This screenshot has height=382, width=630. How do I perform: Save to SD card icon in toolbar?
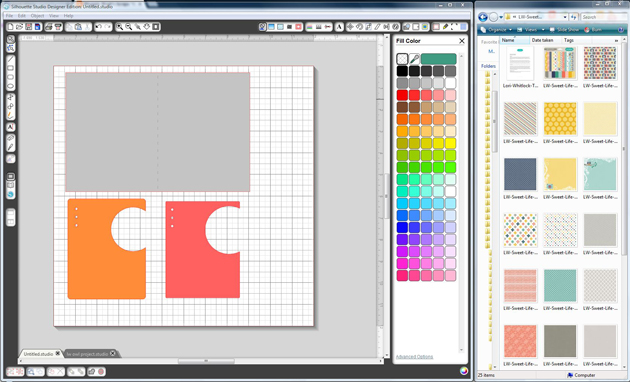tap(37, 27)
